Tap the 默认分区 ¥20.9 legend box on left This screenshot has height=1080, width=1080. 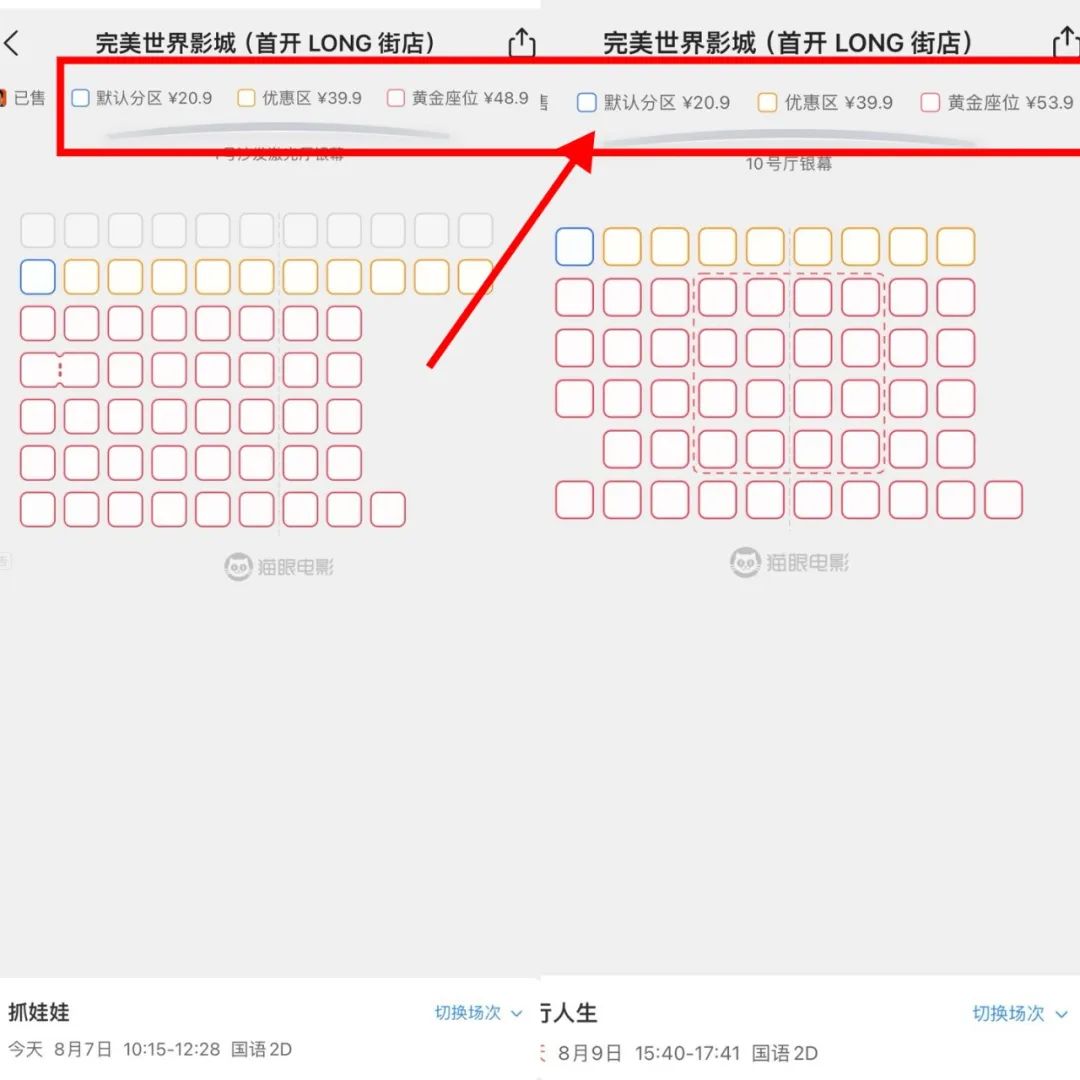click(x=81, y=98)
